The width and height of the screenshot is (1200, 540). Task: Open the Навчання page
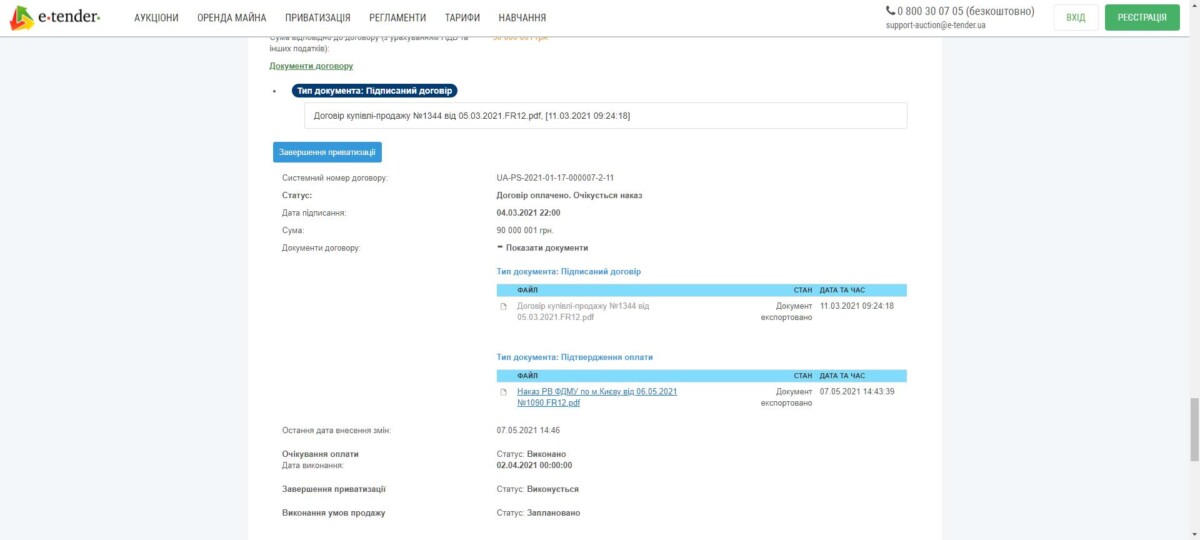[522, 18]
